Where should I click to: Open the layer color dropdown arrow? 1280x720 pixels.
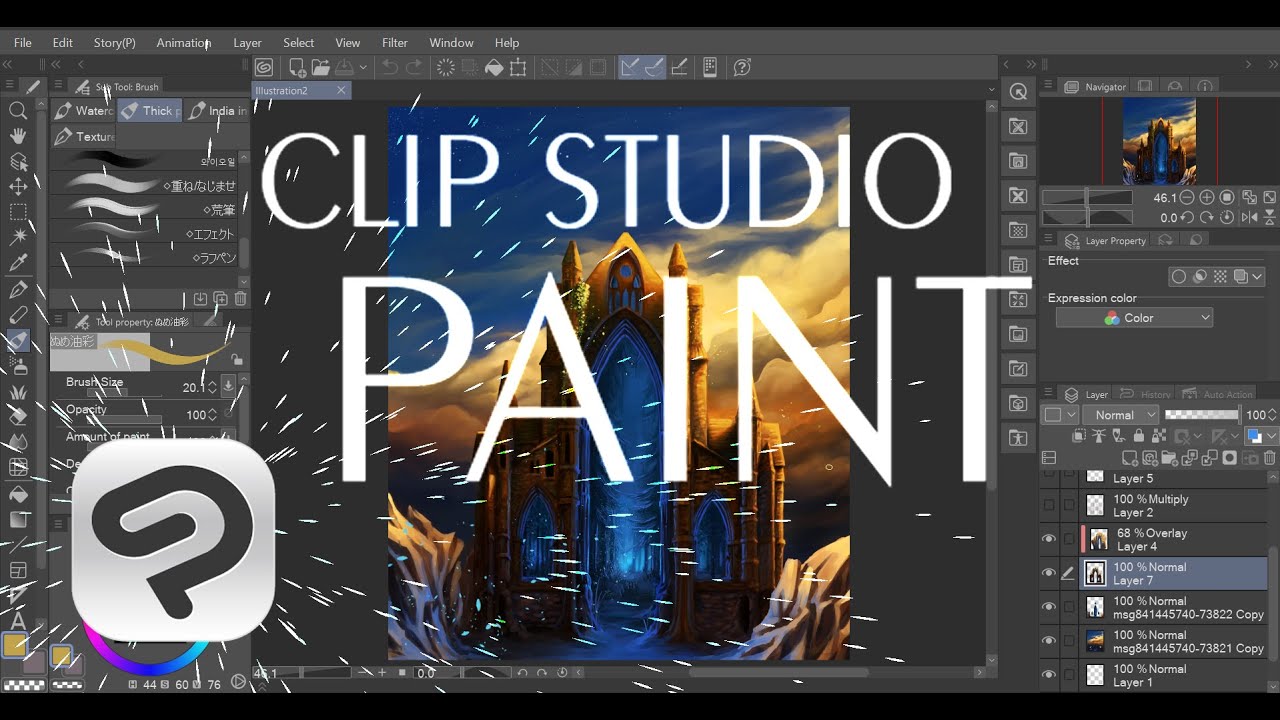(1272, 436)
